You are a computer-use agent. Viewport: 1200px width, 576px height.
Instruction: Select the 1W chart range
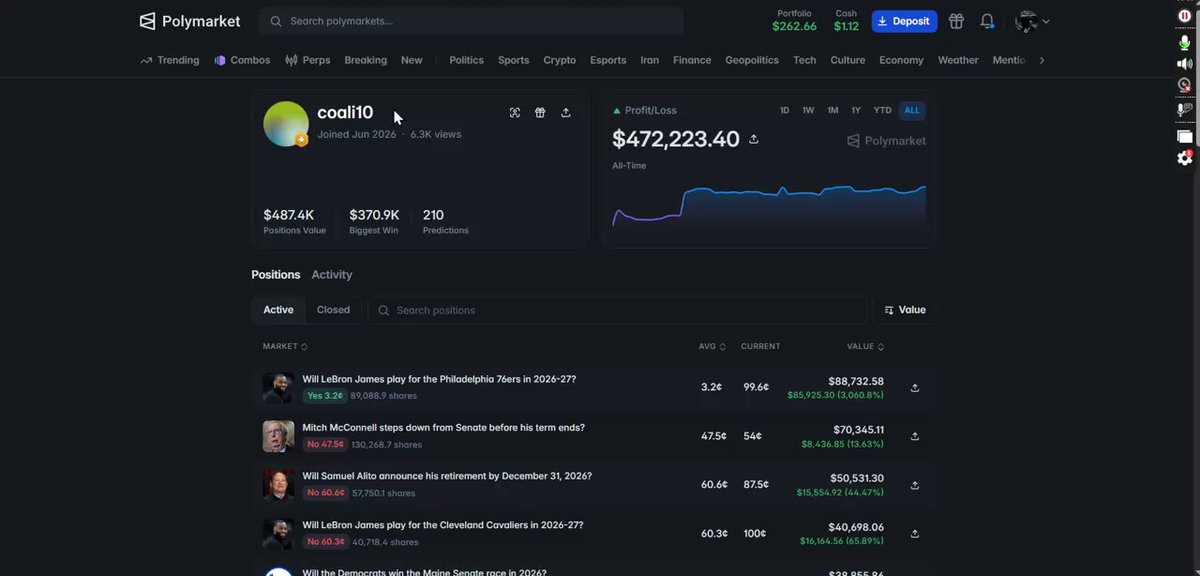[808, 110]
